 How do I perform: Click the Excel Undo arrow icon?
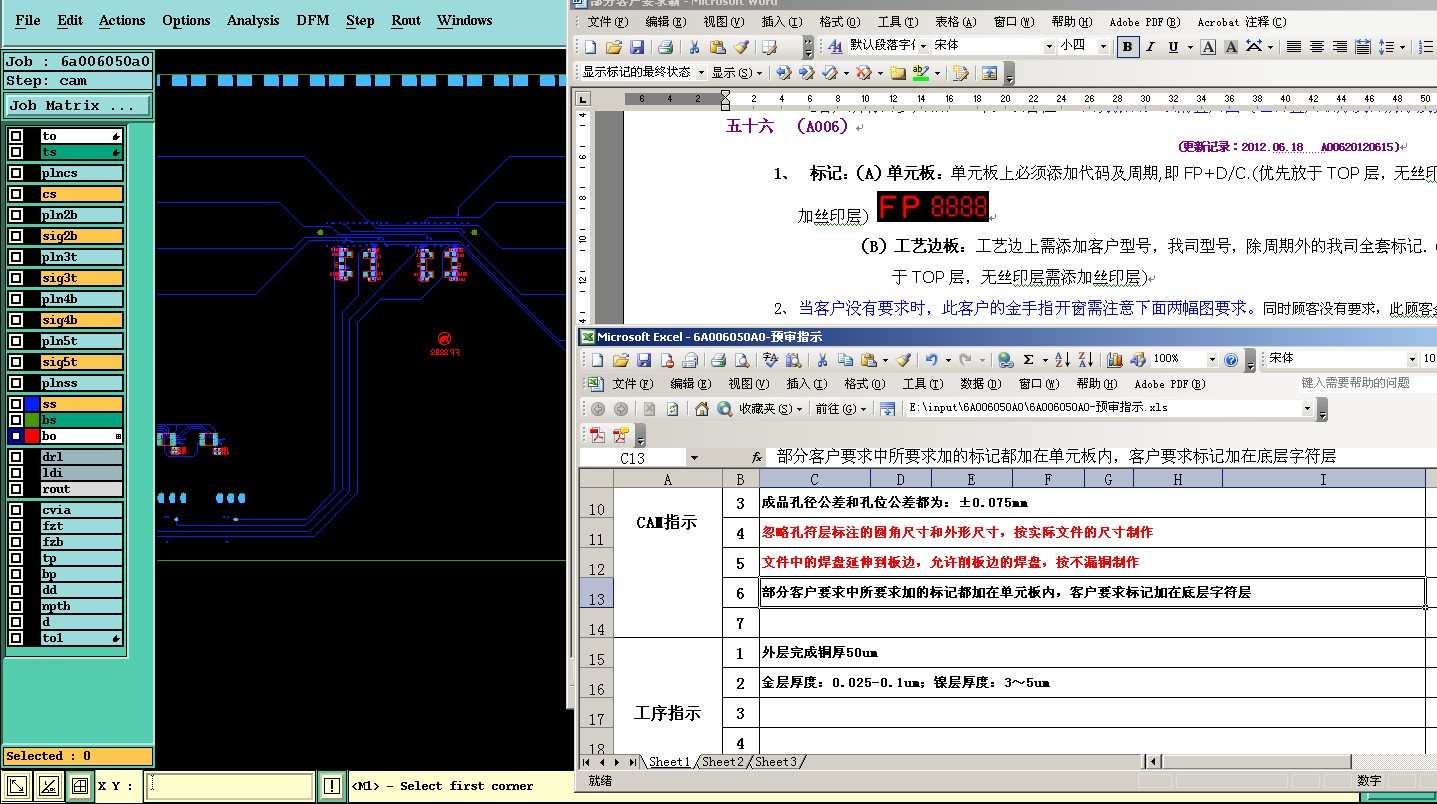click(x=932, y=360)
